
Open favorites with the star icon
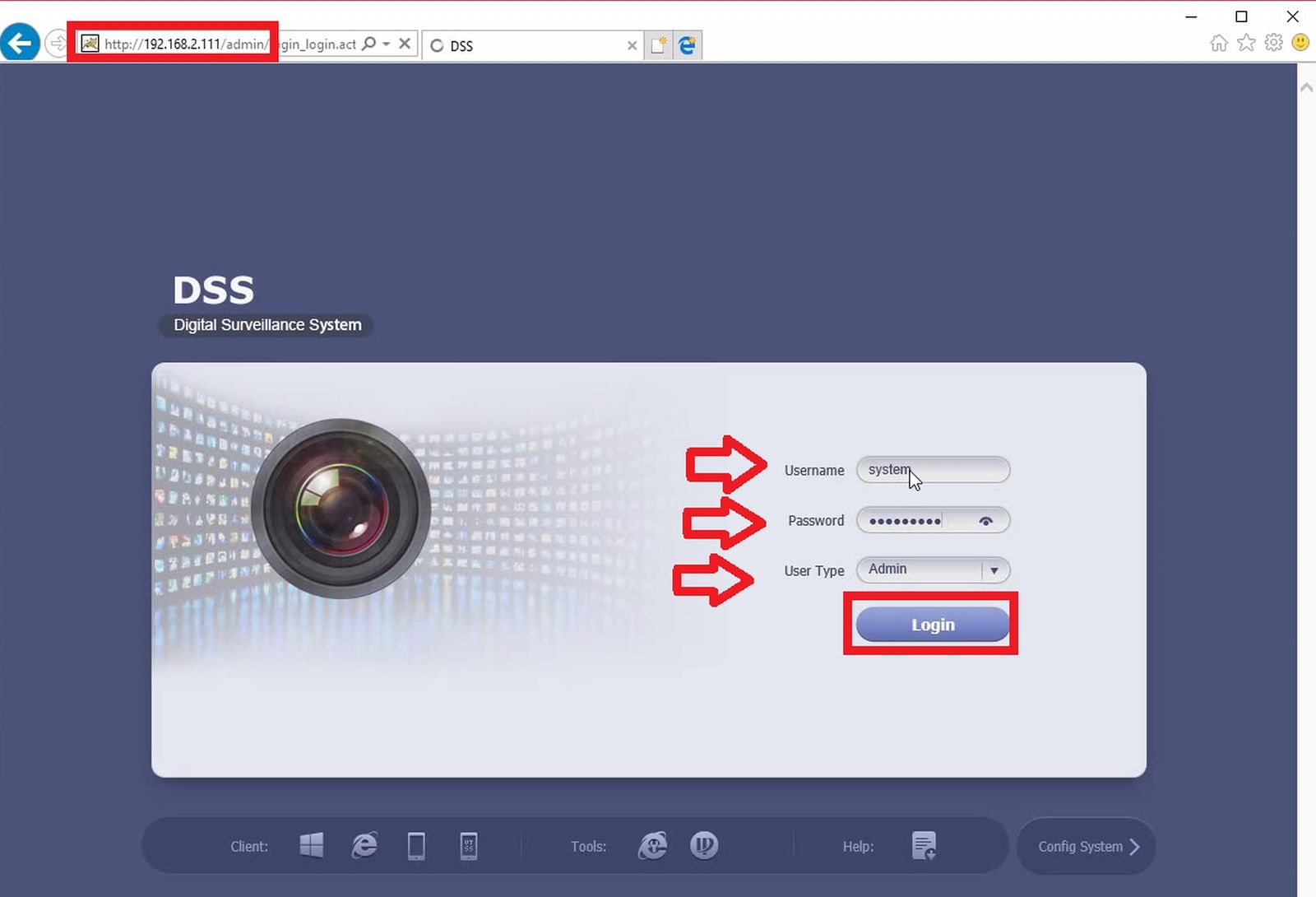click(1246, 42)
